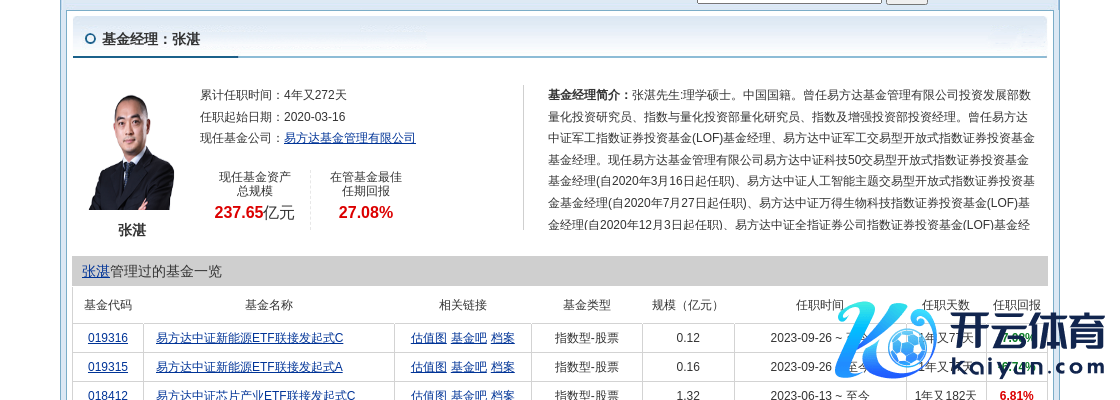Image resolution: width=1120 pixels, height=400 pixels.
Task: Open 易方达中证新能源ETF联接发起式C fund page
Action: (249, 338)
